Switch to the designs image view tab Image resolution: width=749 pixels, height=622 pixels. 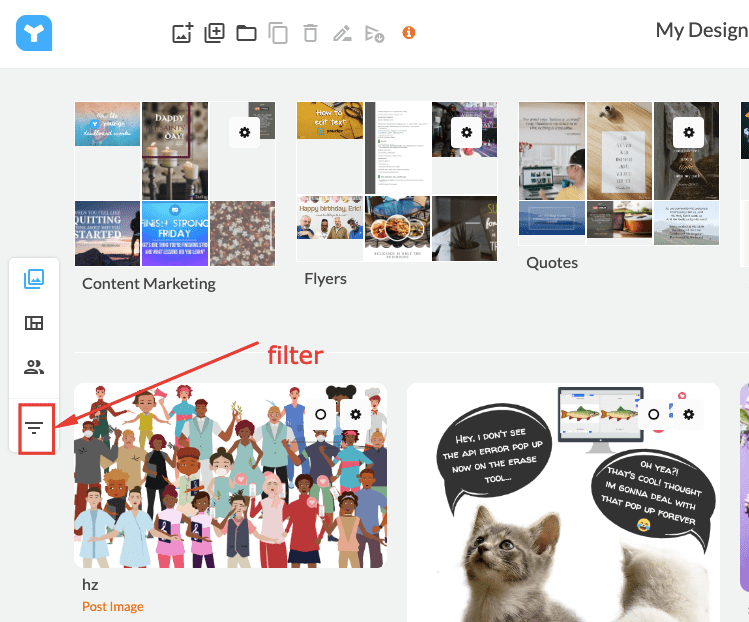pos(35,279)
